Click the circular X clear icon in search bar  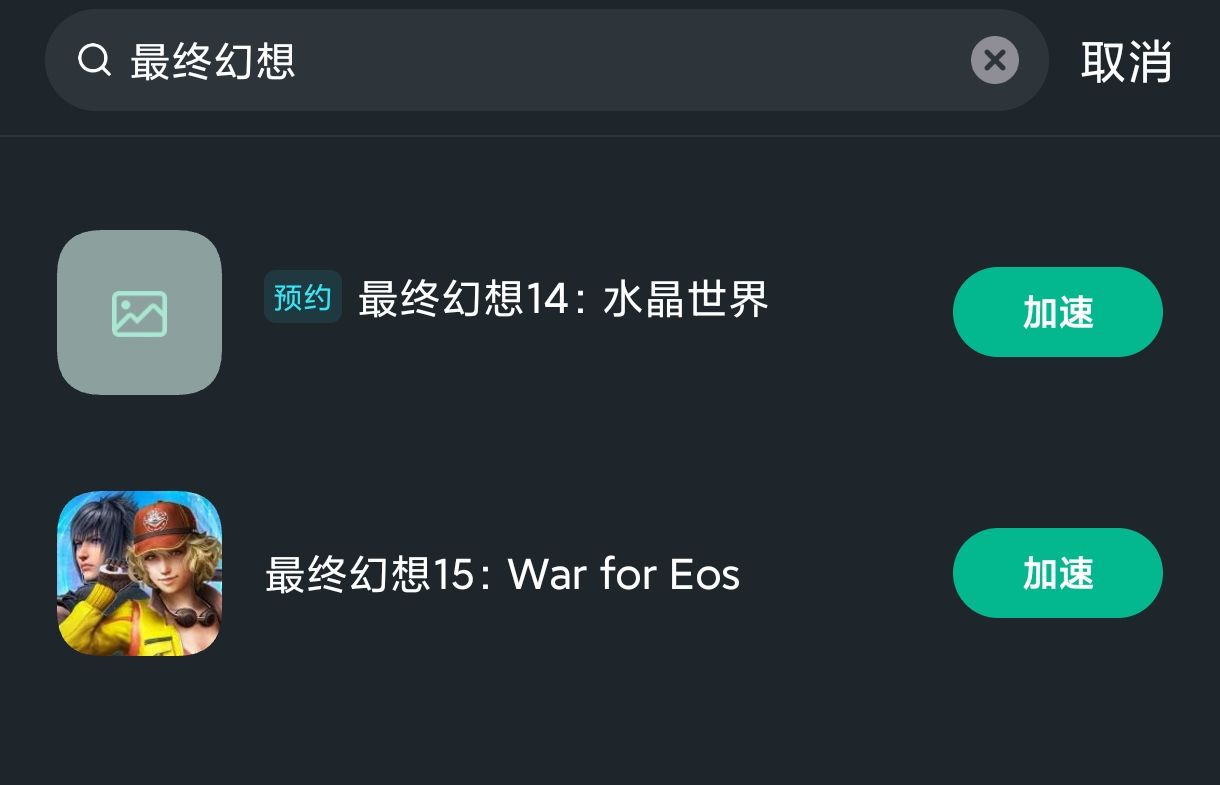[x=995, y=60]
